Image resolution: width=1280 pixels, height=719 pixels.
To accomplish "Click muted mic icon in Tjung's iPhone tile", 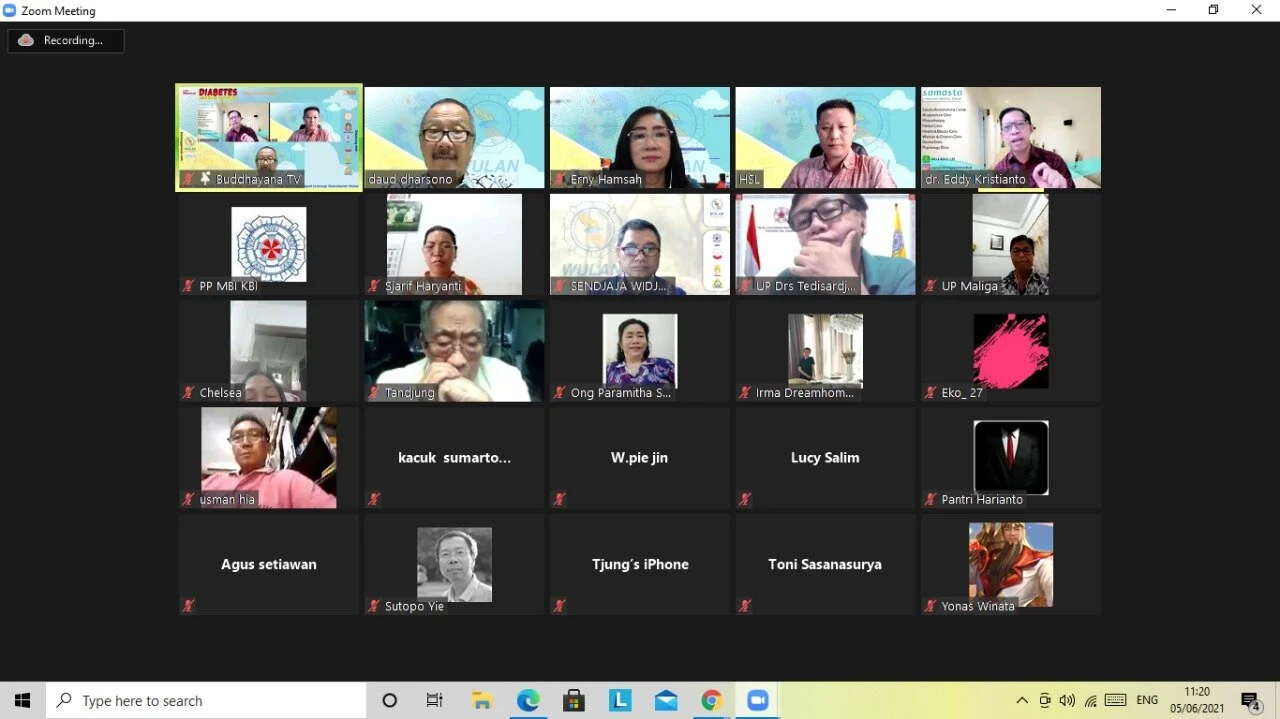I will coord(560,606).
